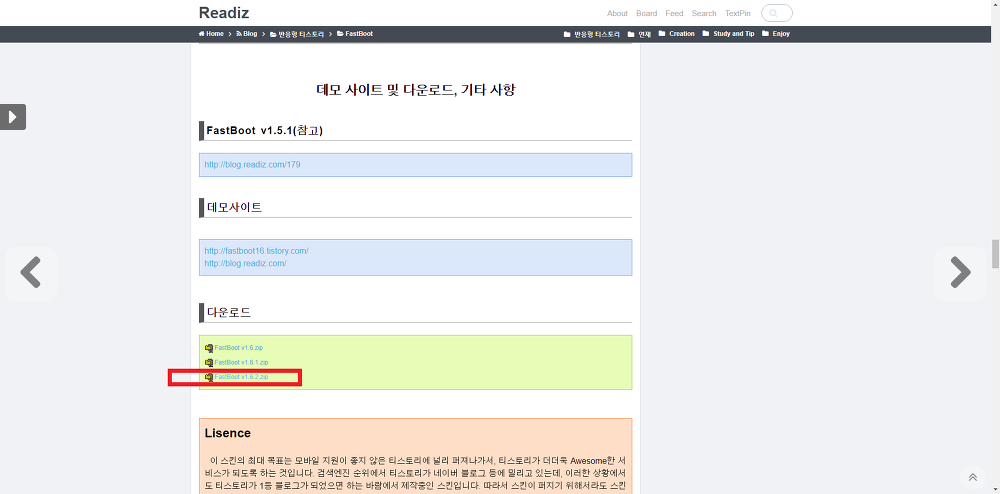
Task: Open the 반응형 티스토리 category in the right nav
Action: tap(592, 34)
